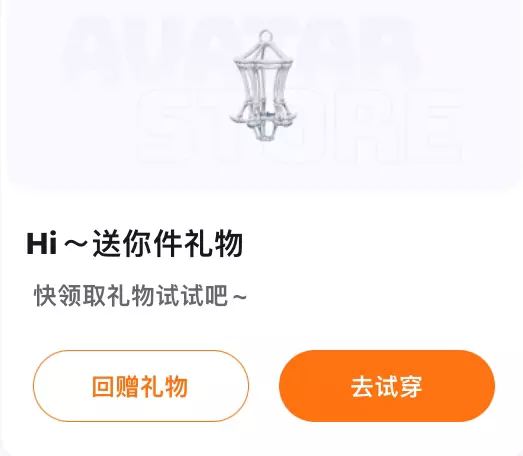Click the faded AVATAR watermark text
This screenshot has height=456, width=523.
(240, 50)
